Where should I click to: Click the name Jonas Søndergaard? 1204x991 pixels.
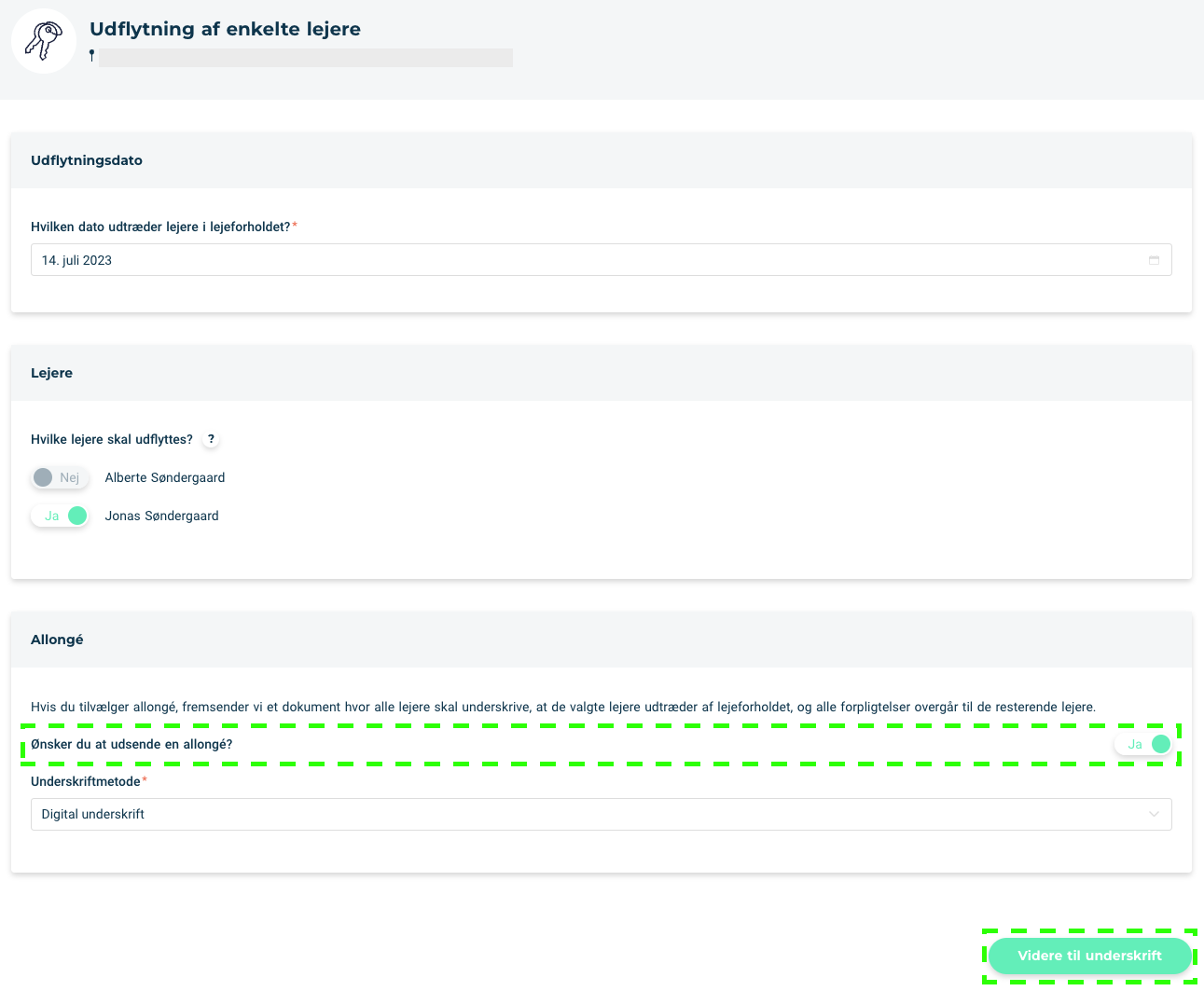coord(161,516)
